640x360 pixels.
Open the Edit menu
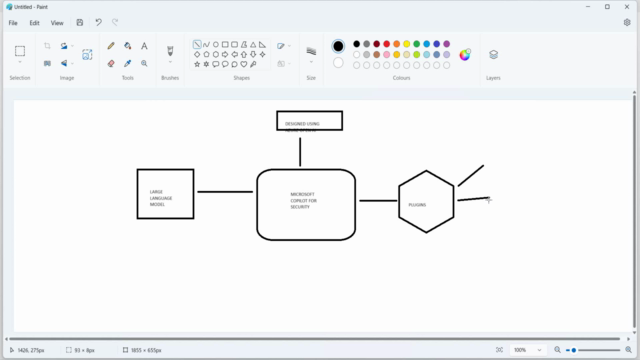tap(34, 23)
